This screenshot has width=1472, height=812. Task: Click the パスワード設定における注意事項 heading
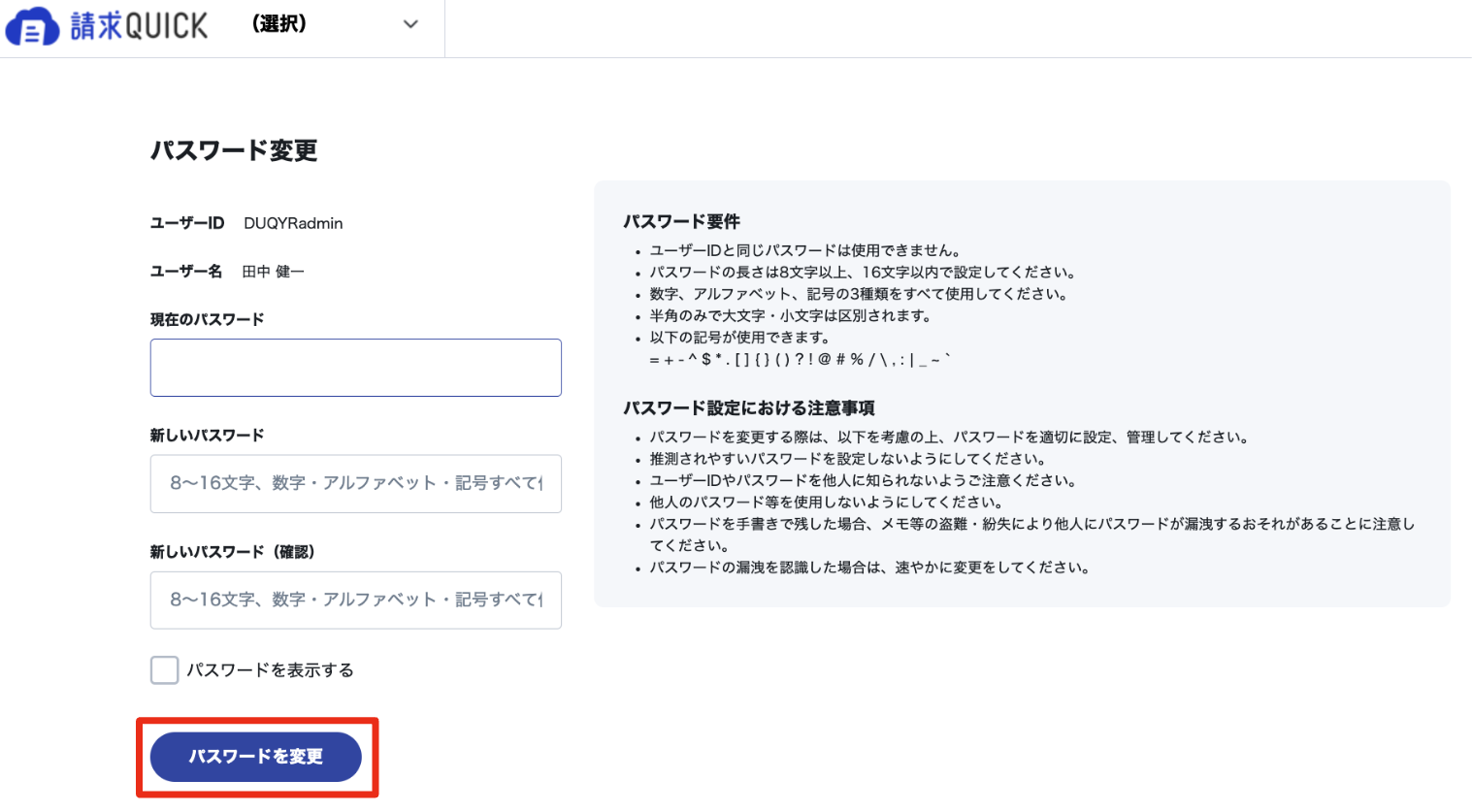click(749, 407)
